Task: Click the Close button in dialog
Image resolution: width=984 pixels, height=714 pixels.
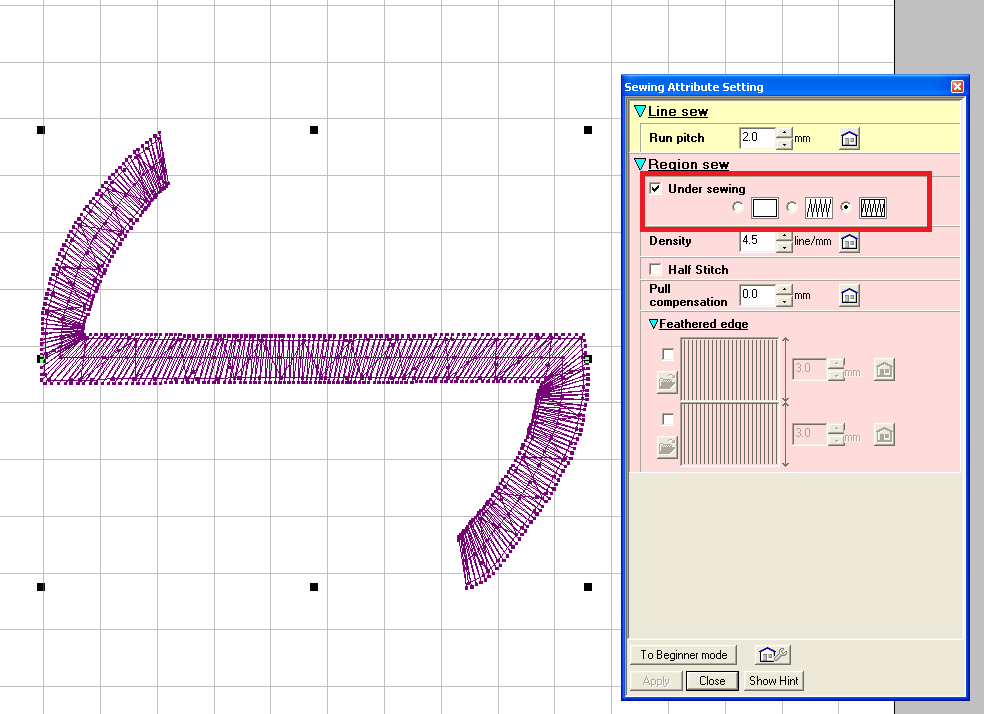Action: pyautogui.click(x=712, y=681)
